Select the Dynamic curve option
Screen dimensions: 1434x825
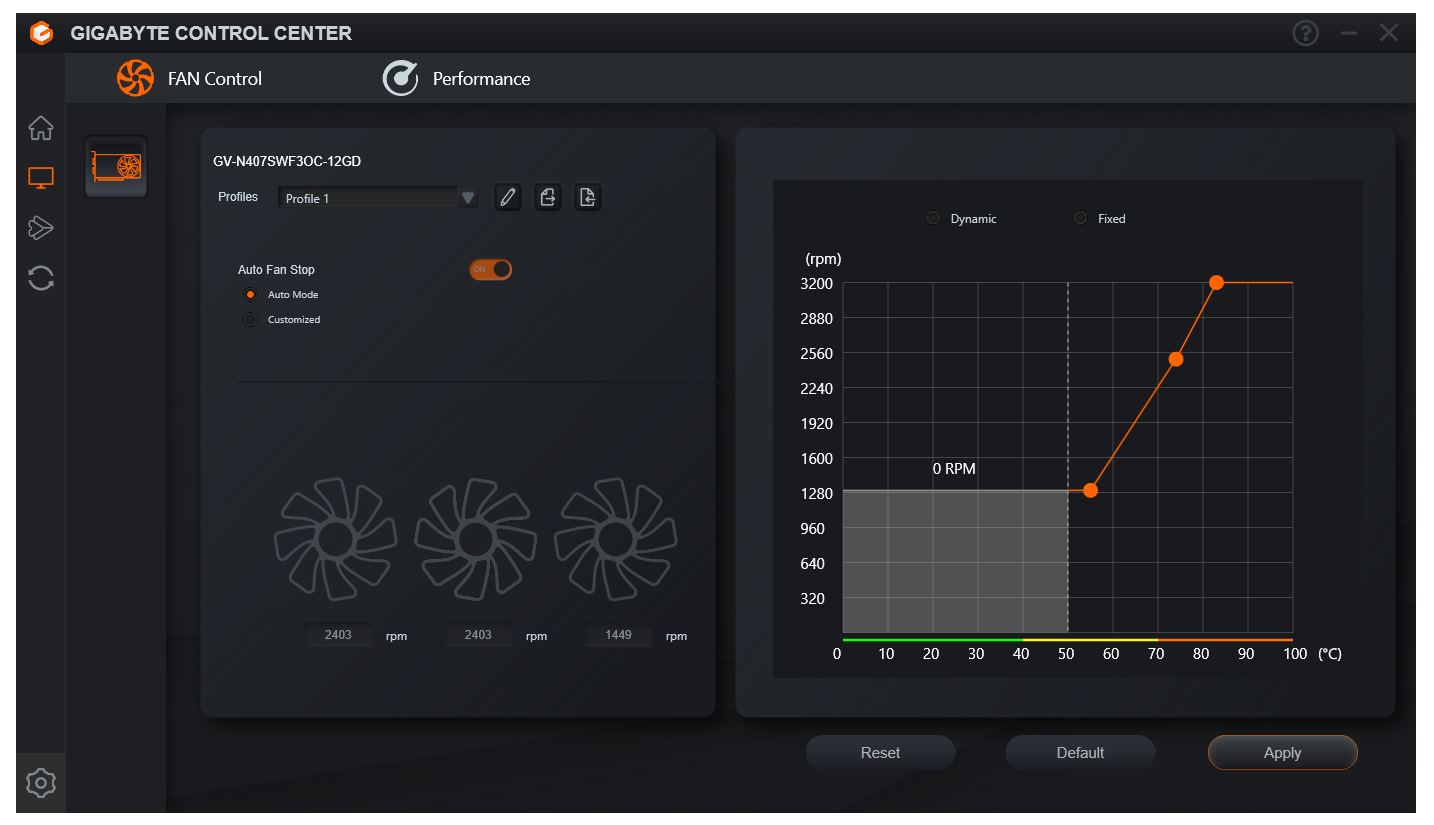tap(933, 218)
